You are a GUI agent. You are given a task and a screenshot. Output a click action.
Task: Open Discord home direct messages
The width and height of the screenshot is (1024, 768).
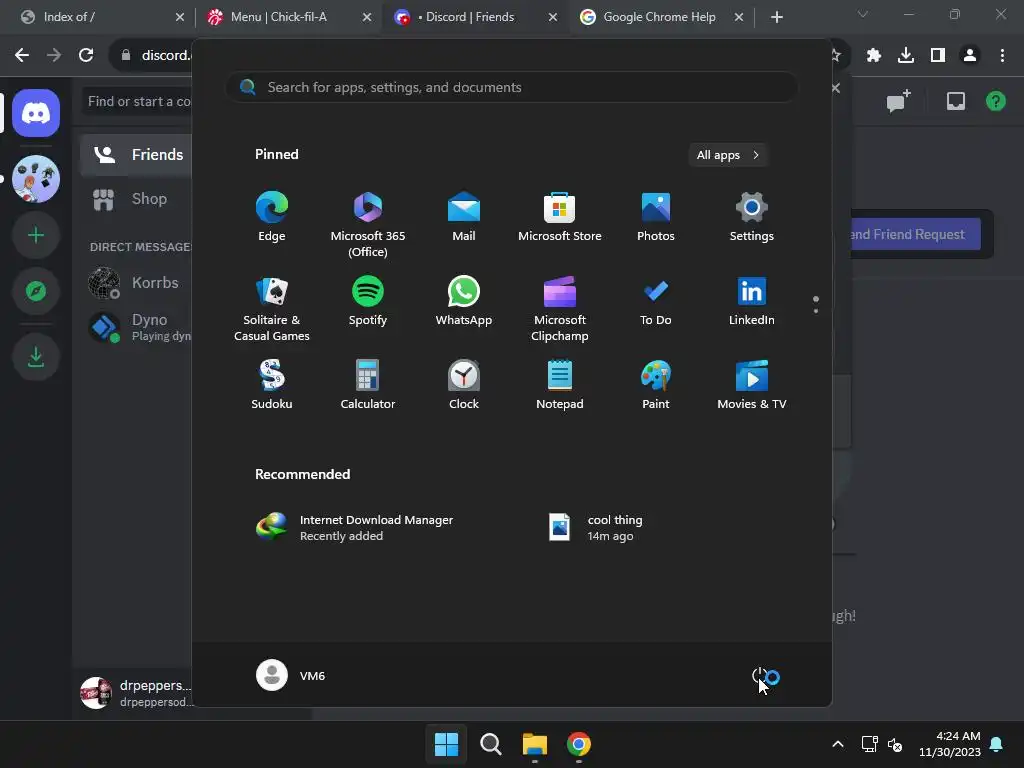36,113
